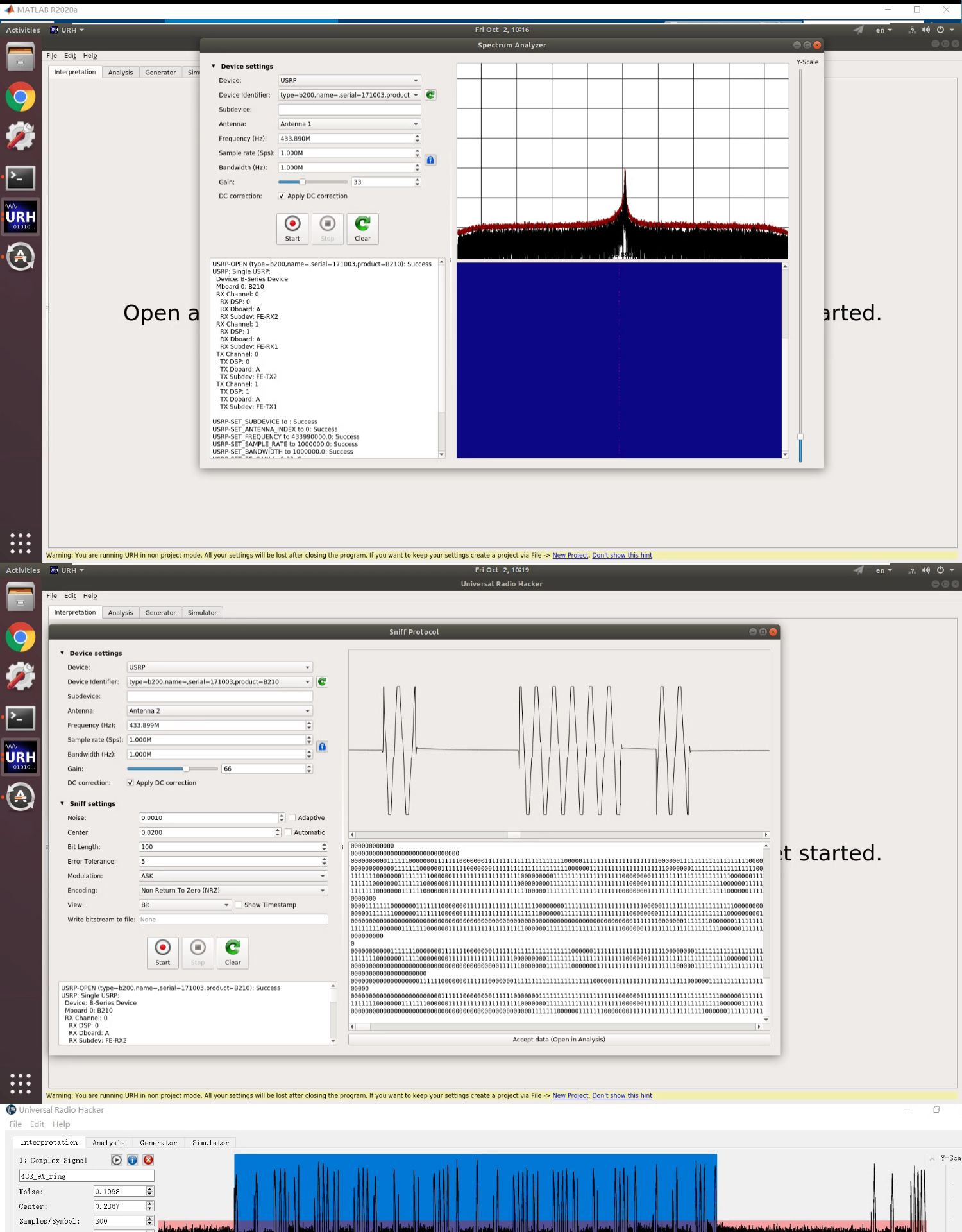Switch to Simulator tab in middle window
Screen dimensions: 962x1232
(202, 613)
